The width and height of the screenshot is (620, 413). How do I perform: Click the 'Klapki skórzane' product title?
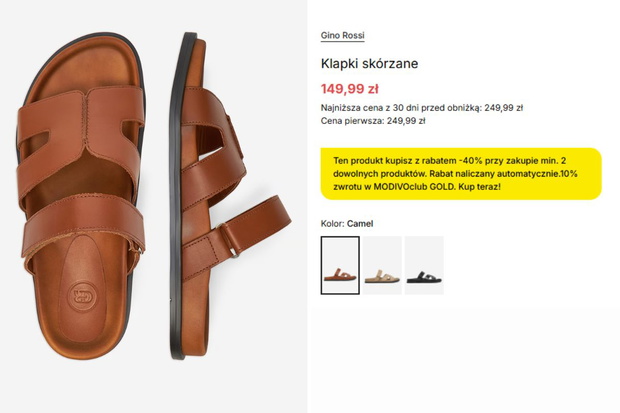(x=369, y=64)
